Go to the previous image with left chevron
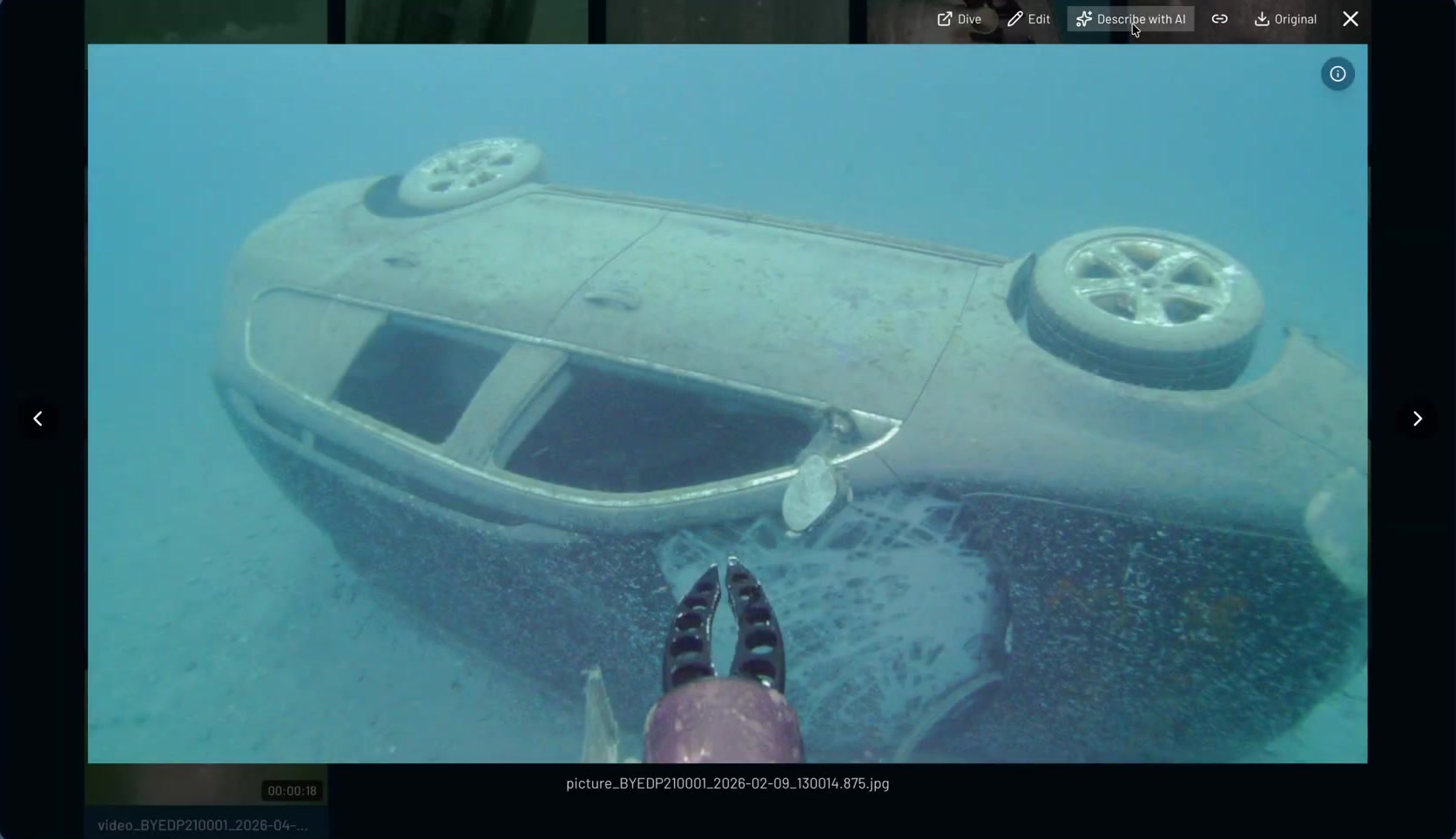 coord(37,419)
